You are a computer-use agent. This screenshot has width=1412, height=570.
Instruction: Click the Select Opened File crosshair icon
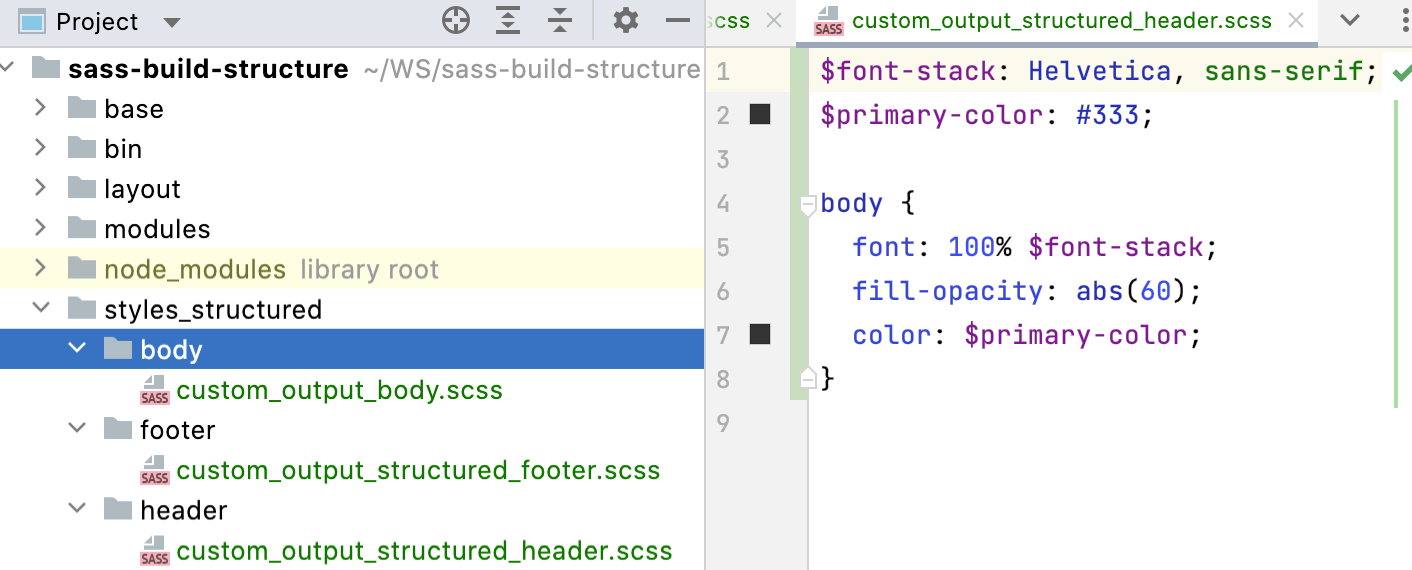coord(456,21)
